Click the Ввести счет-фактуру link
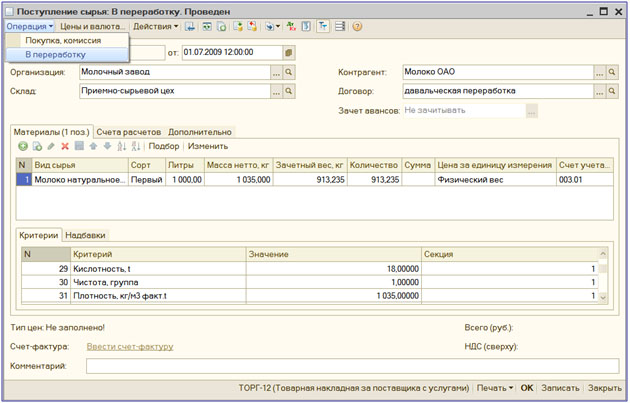 pyautogui.click(x=130, y=347)
